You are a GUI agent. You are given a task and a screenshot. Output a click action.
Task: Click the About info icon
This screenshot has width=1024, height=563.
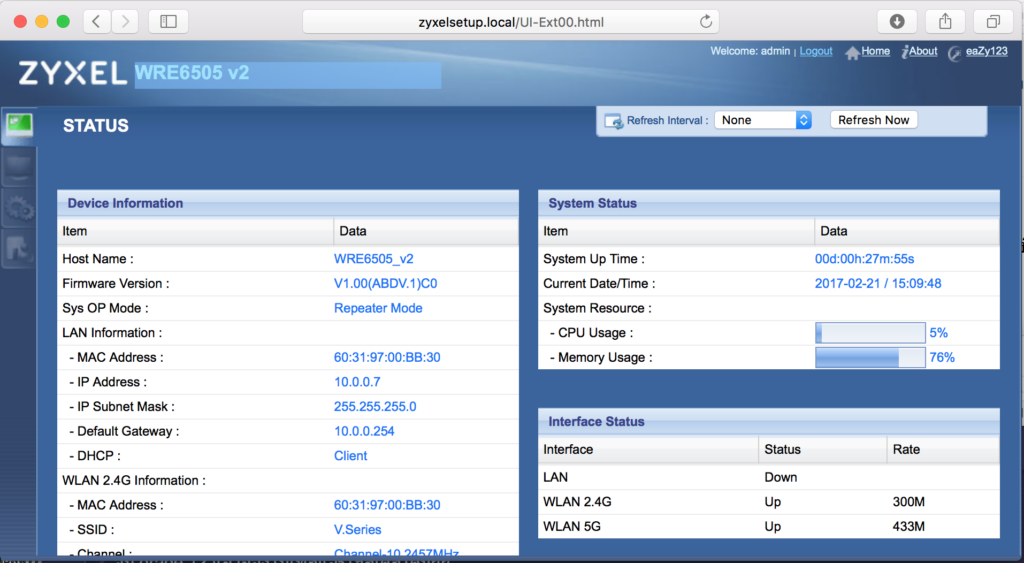[x=906, y=52]
